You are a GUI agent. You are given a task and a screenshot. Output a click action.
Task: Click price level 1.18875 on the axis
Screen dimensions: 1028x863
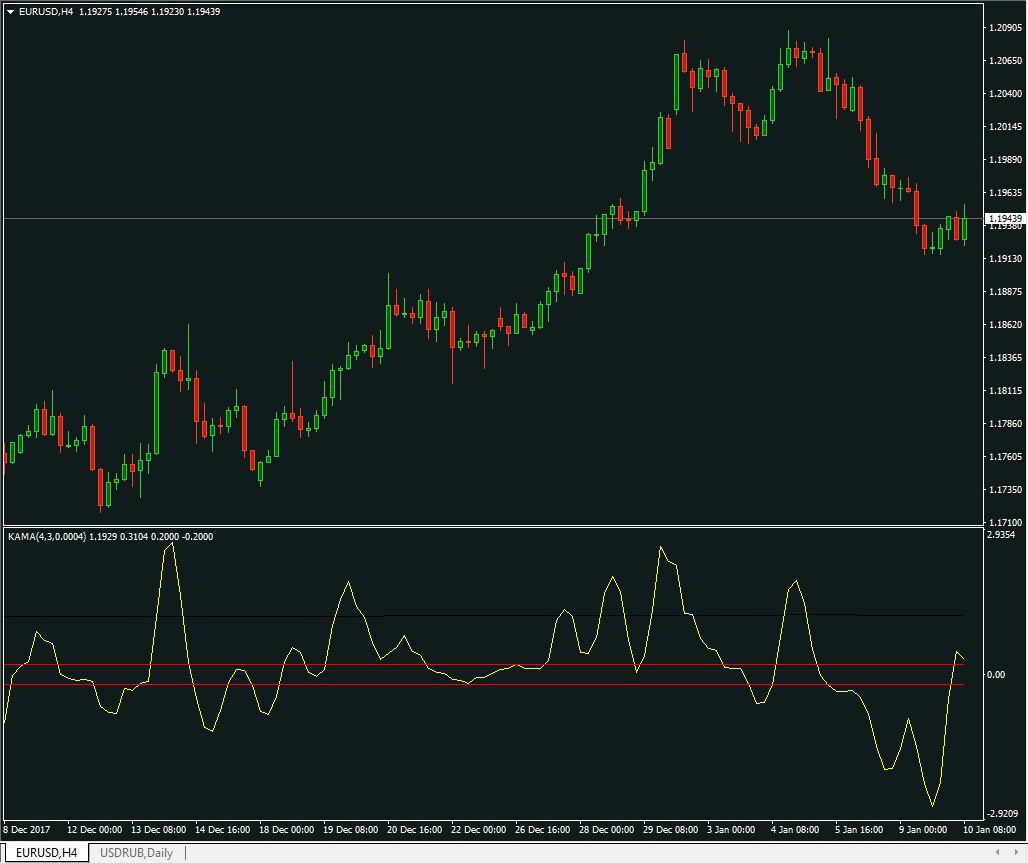1005,292
